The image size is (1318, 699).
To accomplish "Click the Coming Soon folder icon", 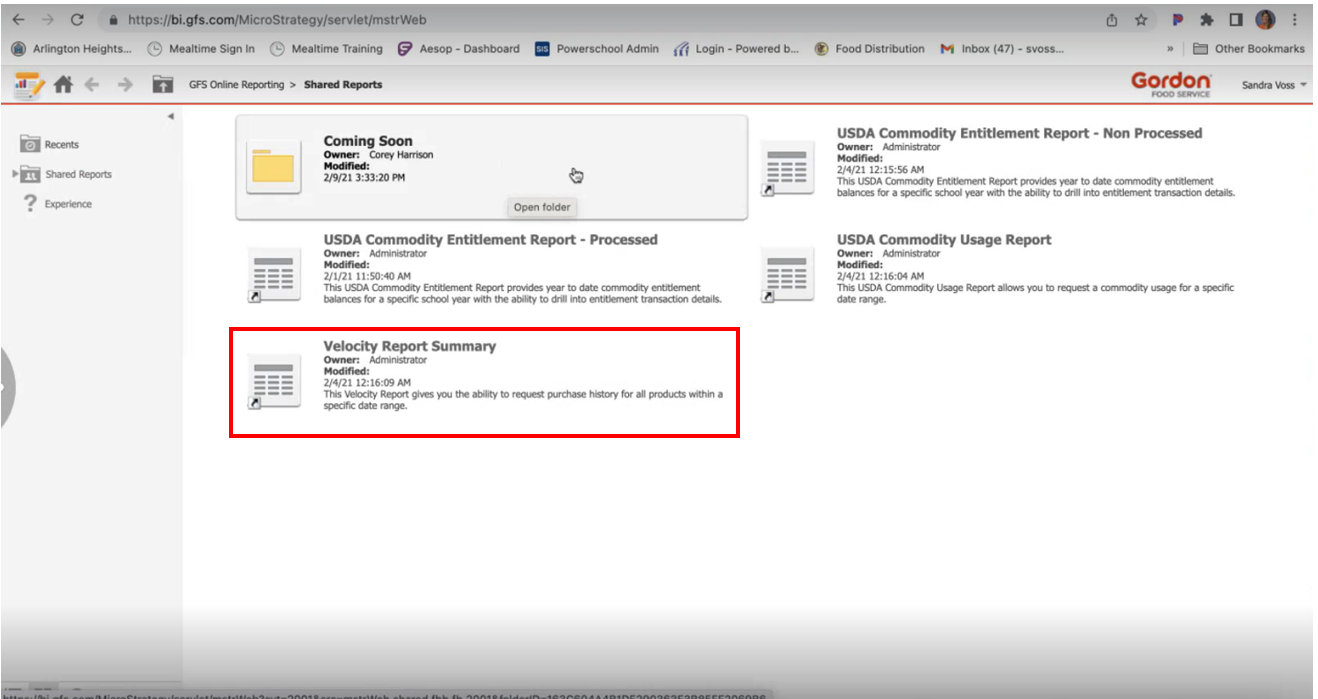I will 273,166.
